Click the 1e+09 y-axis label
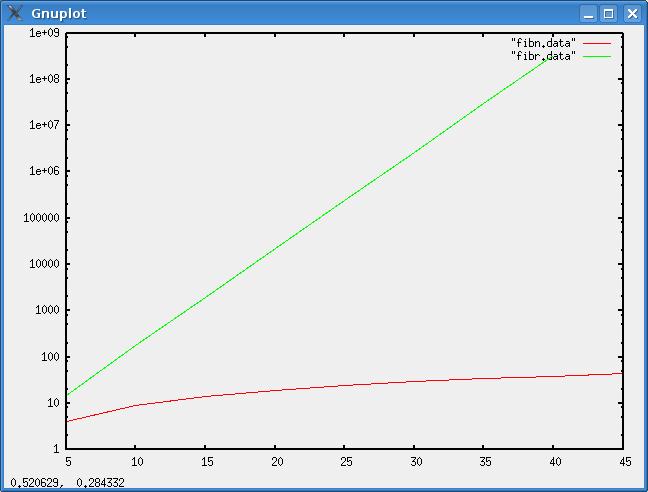The image size is (648, 492). pyautogui.click(x=45, y=32)
